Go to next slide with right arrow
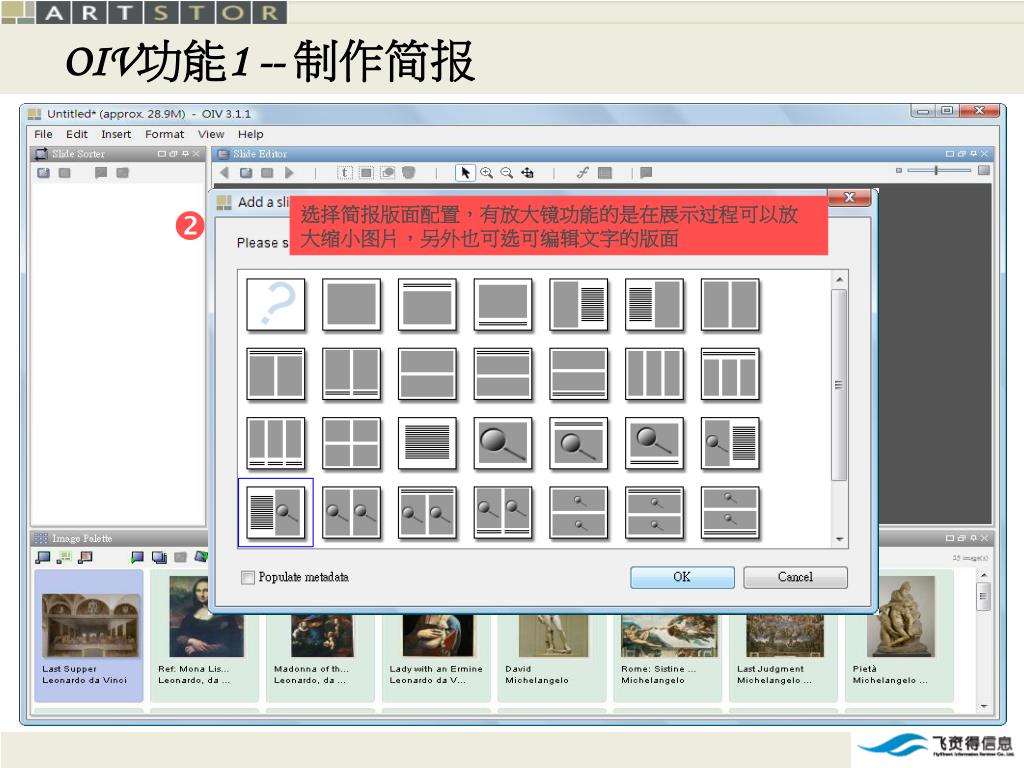Image resolution: width=1024 pixels, height=768 pixels. (289, 172)
